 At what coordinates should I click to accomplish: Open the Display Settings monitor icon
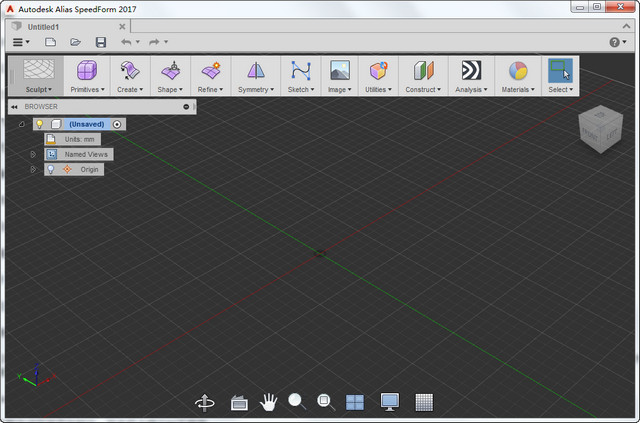coord(389,402)
